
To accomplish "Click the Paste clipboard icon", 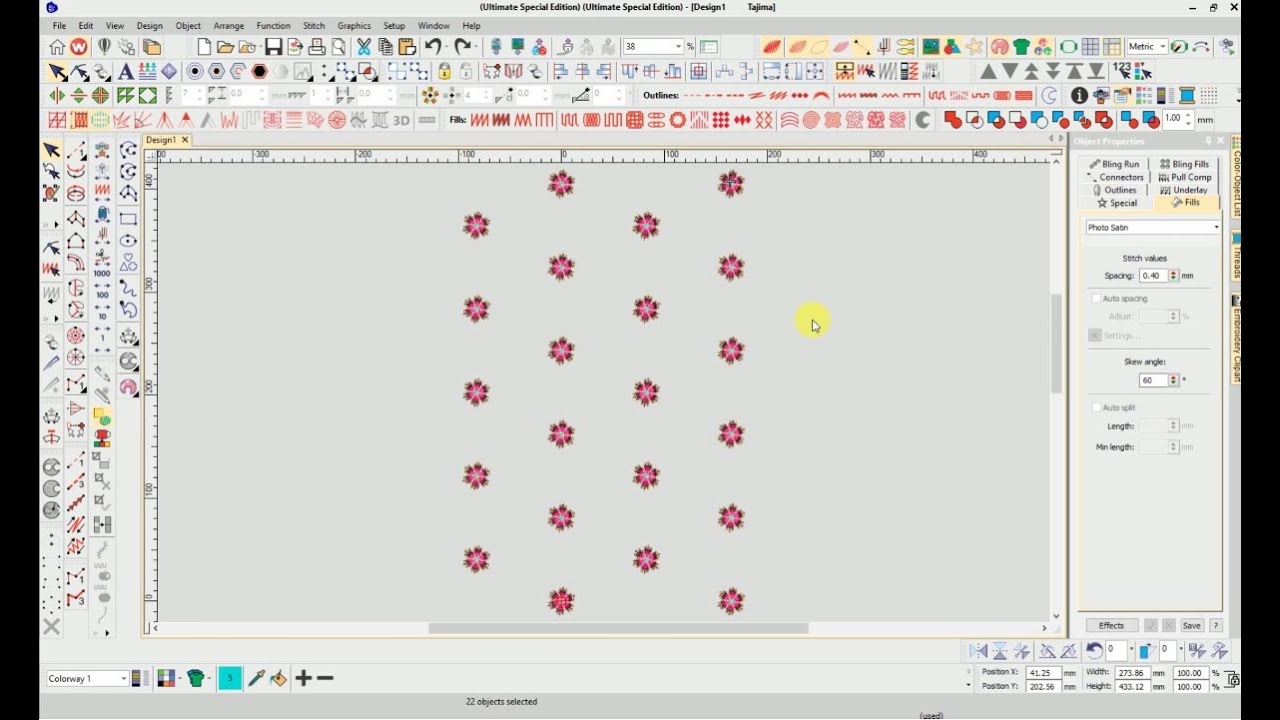I will coord(407,47).
